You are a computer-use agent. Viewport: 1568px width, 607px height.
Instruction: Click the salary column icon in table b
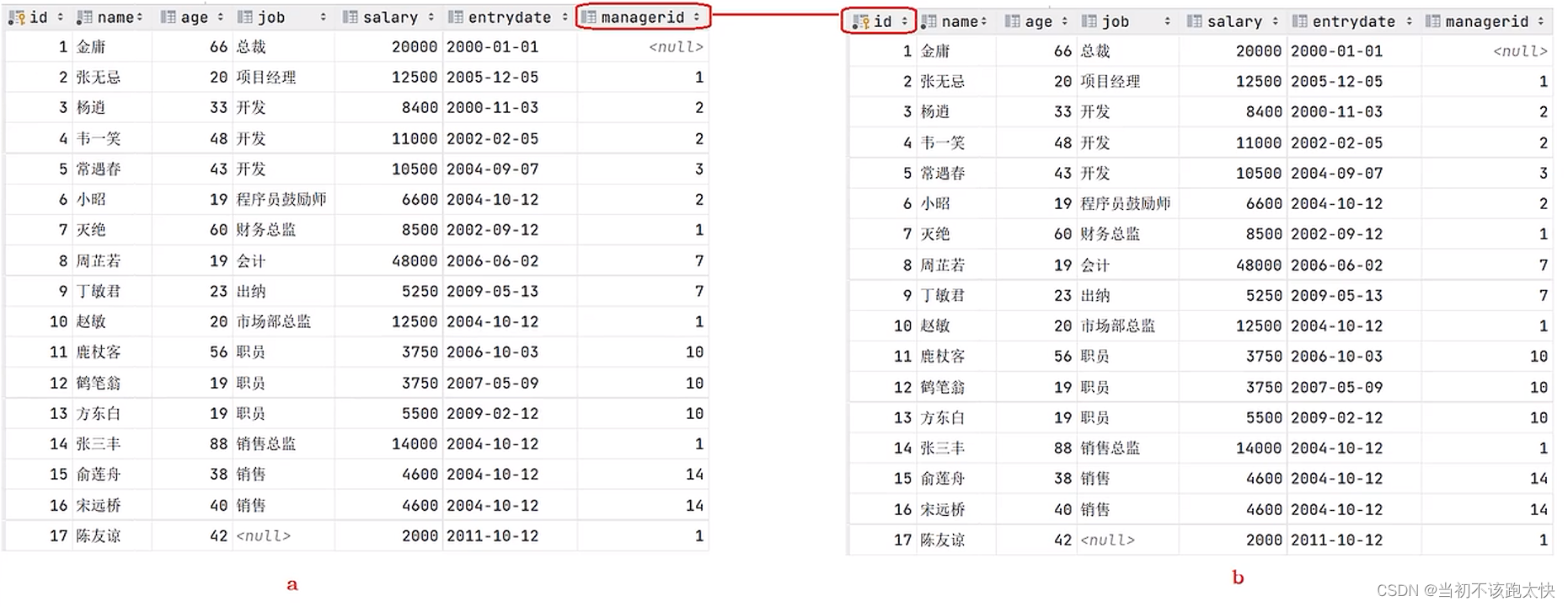pyautogui.click(x=1194, y=21)
